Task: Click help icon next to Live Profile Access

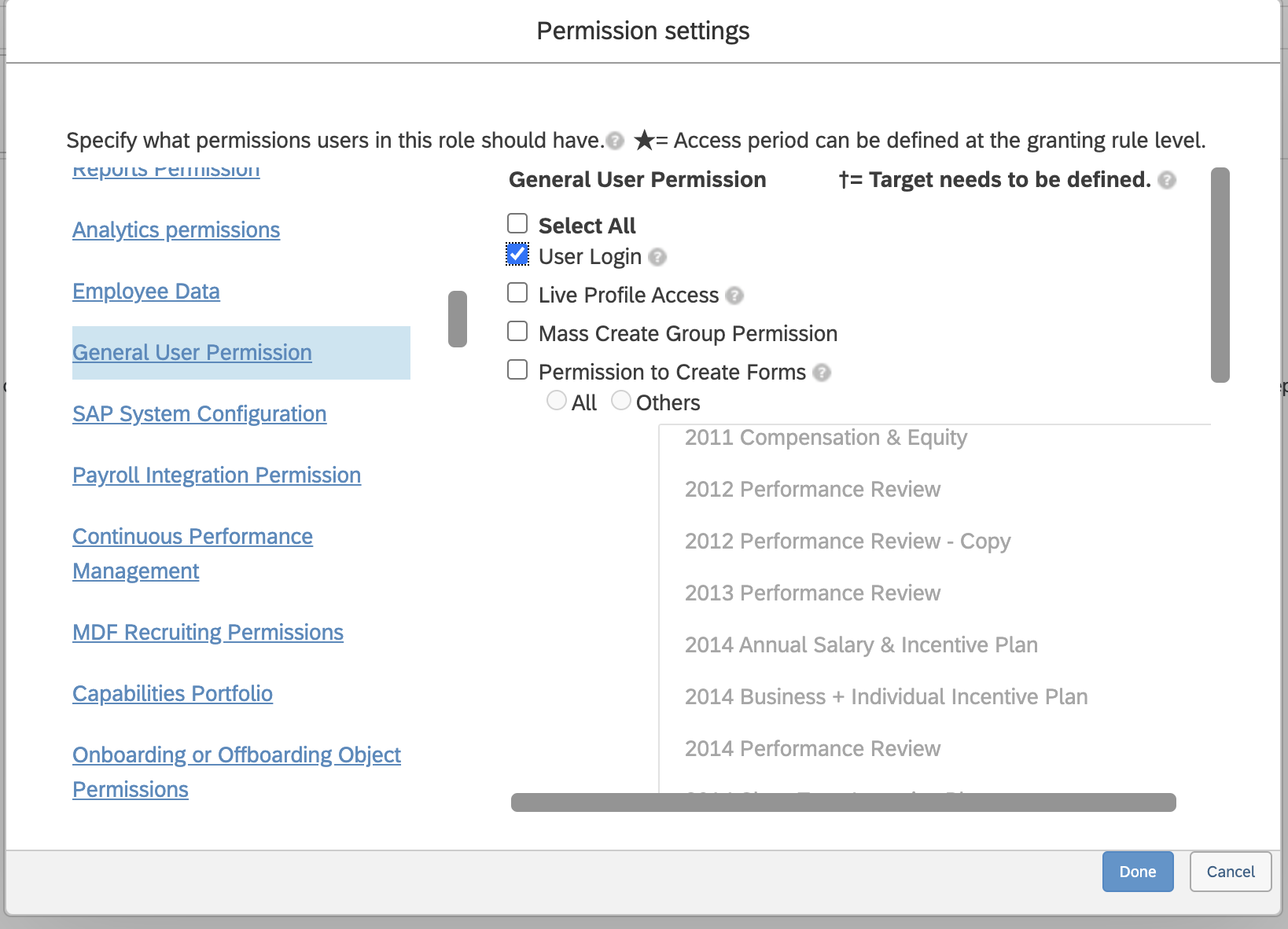Action: coord(734,296)
